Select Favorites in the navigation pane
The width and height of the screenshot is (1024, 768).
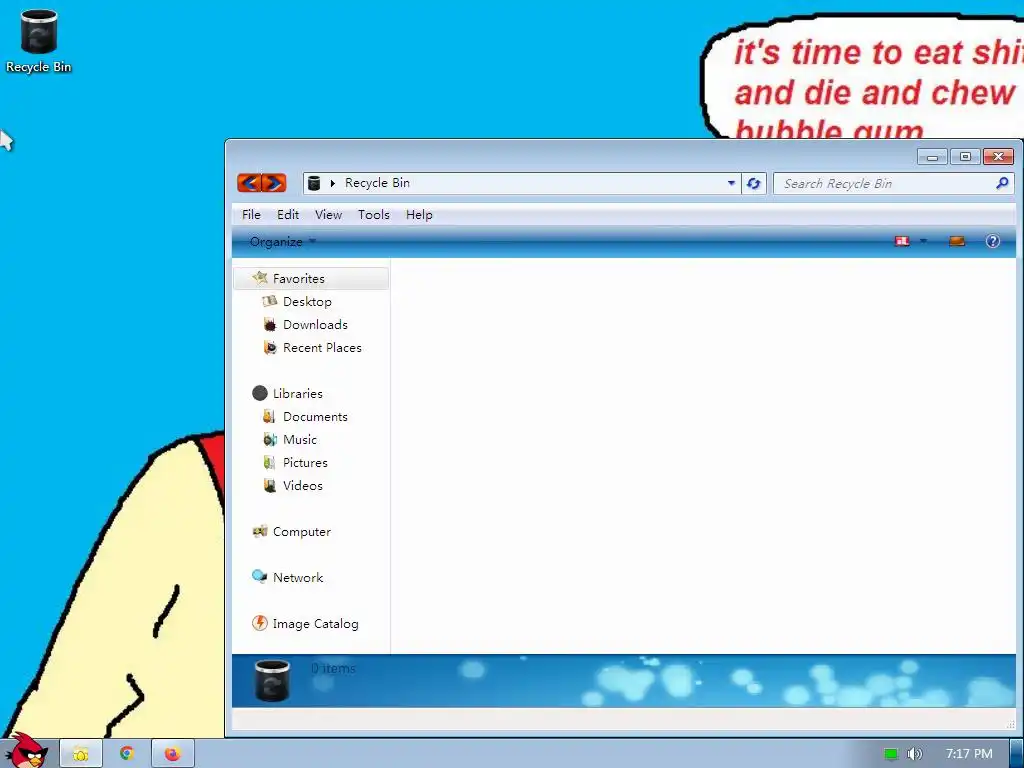click(x=311, y=278)
